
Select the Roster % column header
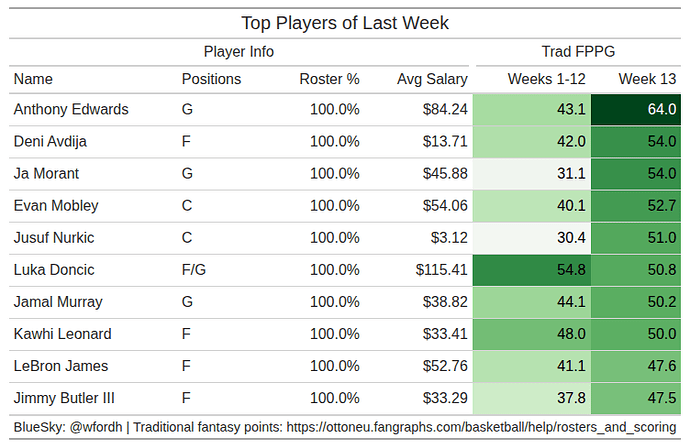tap(329, 79)
